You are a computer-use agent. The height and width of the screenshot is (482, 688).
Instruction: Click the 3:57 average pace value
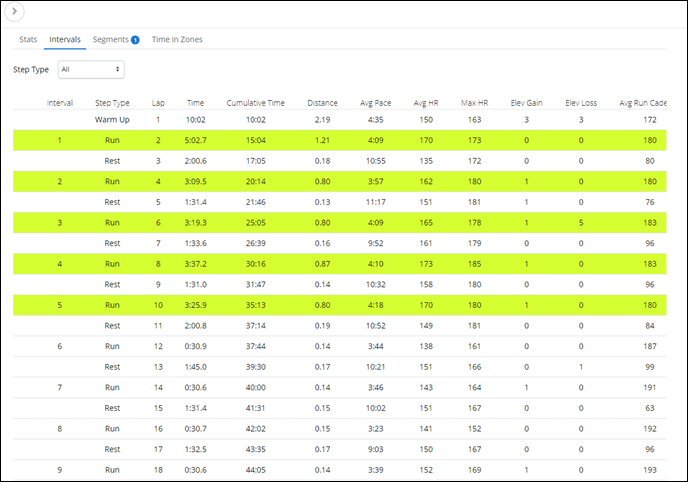[376, 182]
